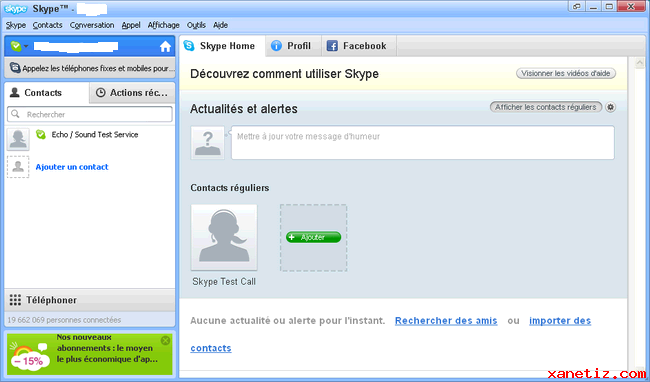Open the online status dropdown by the green check

19,46
